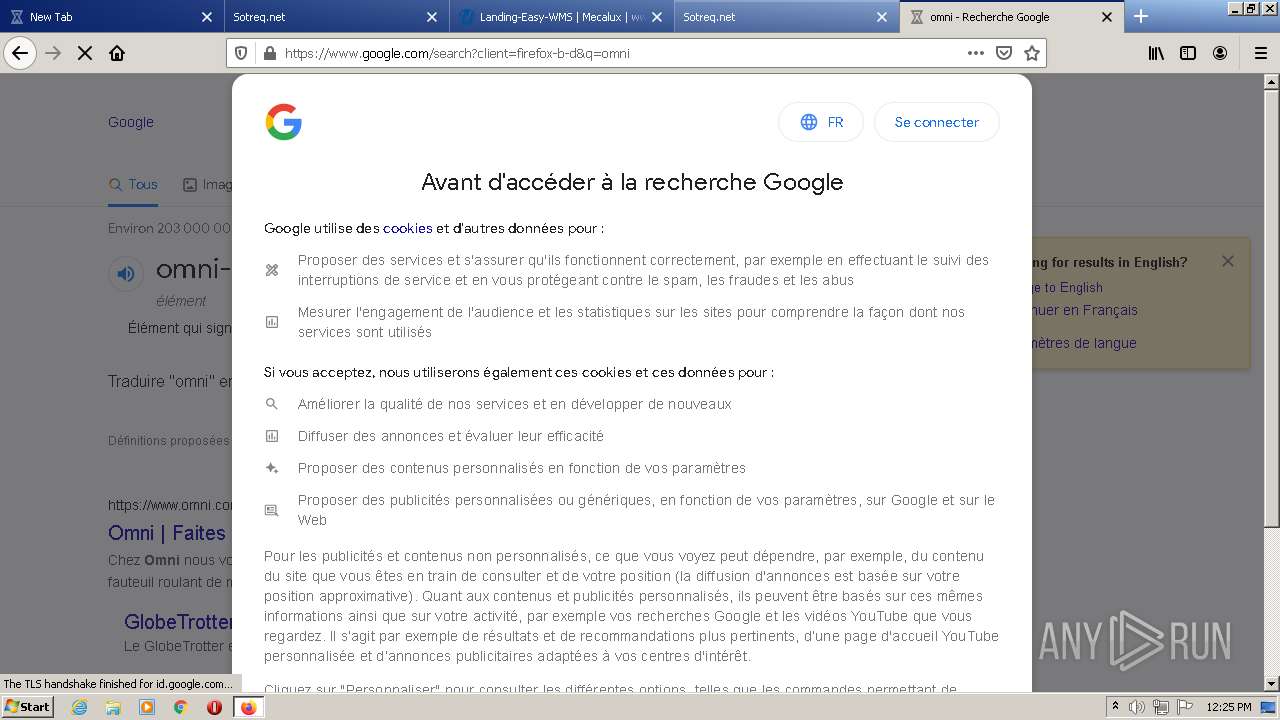Save page to Pocket icon

1004,53
